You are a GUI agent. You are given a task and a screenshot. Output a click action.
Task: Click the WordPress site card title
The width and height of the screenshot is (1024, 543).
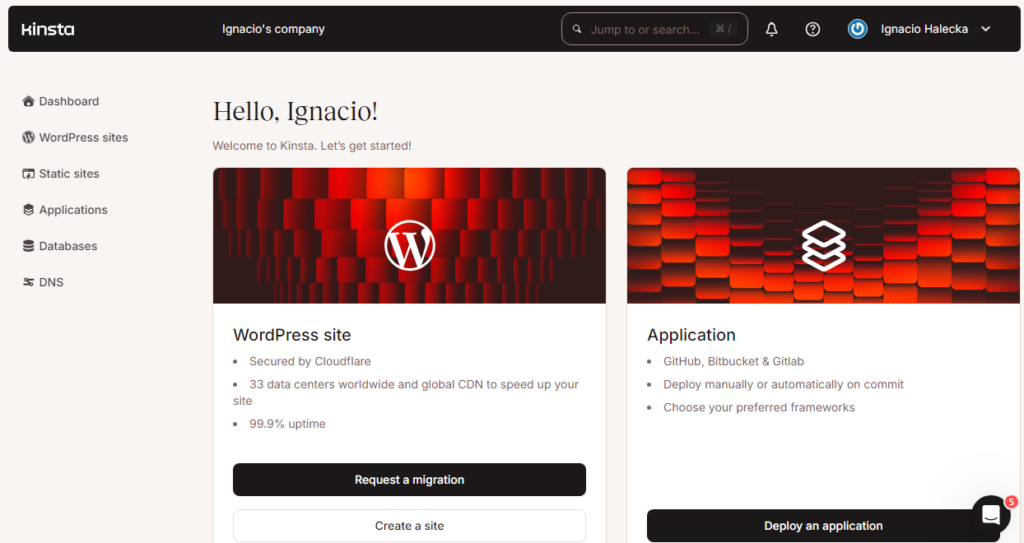pos(292,335)
